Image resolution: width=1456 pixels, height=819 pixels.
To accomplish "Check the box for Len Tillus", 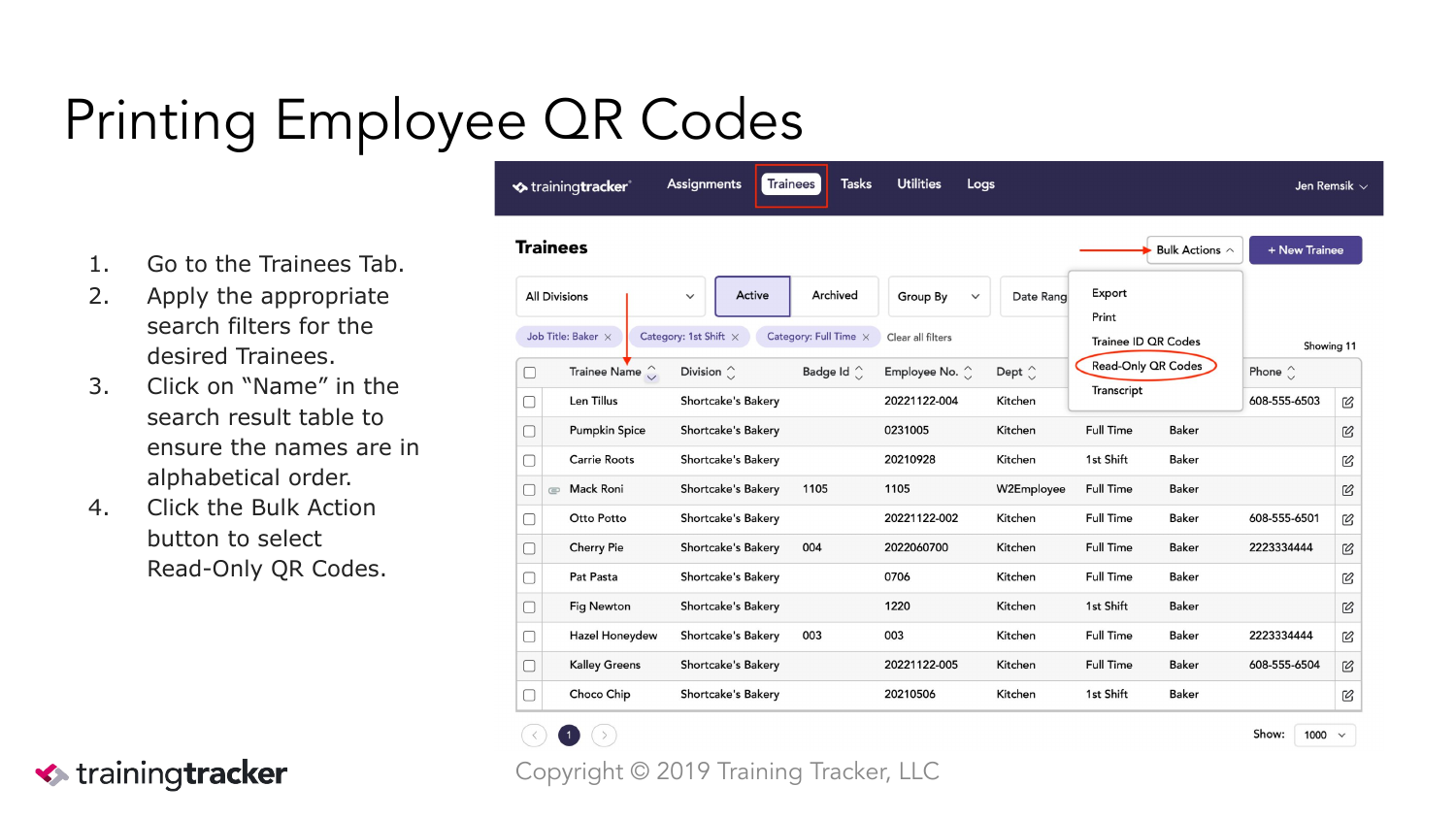I will [529, 402].
